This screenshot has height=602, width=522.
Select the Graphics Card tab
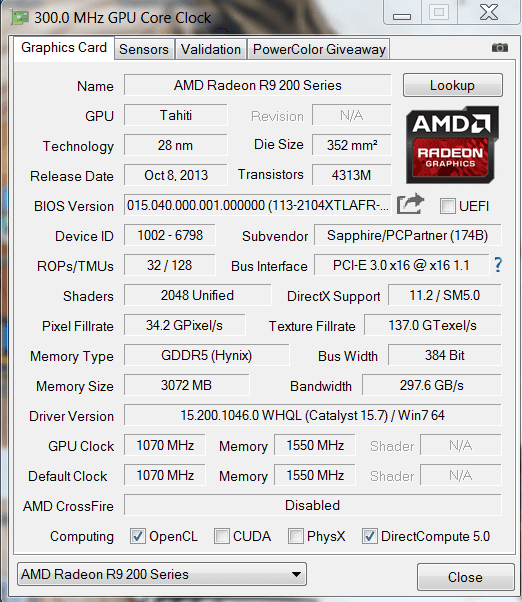tap(64, 48)
